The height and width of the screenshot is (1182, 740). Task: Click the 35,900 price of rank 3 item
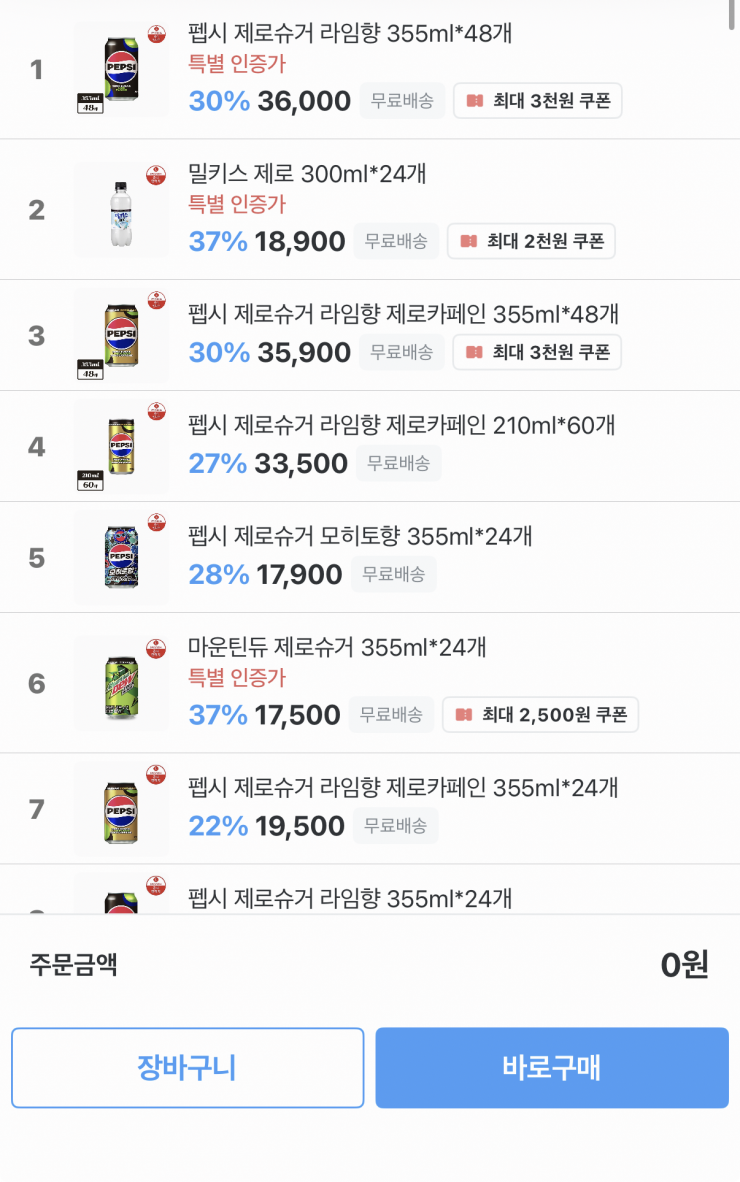[304, 352]
